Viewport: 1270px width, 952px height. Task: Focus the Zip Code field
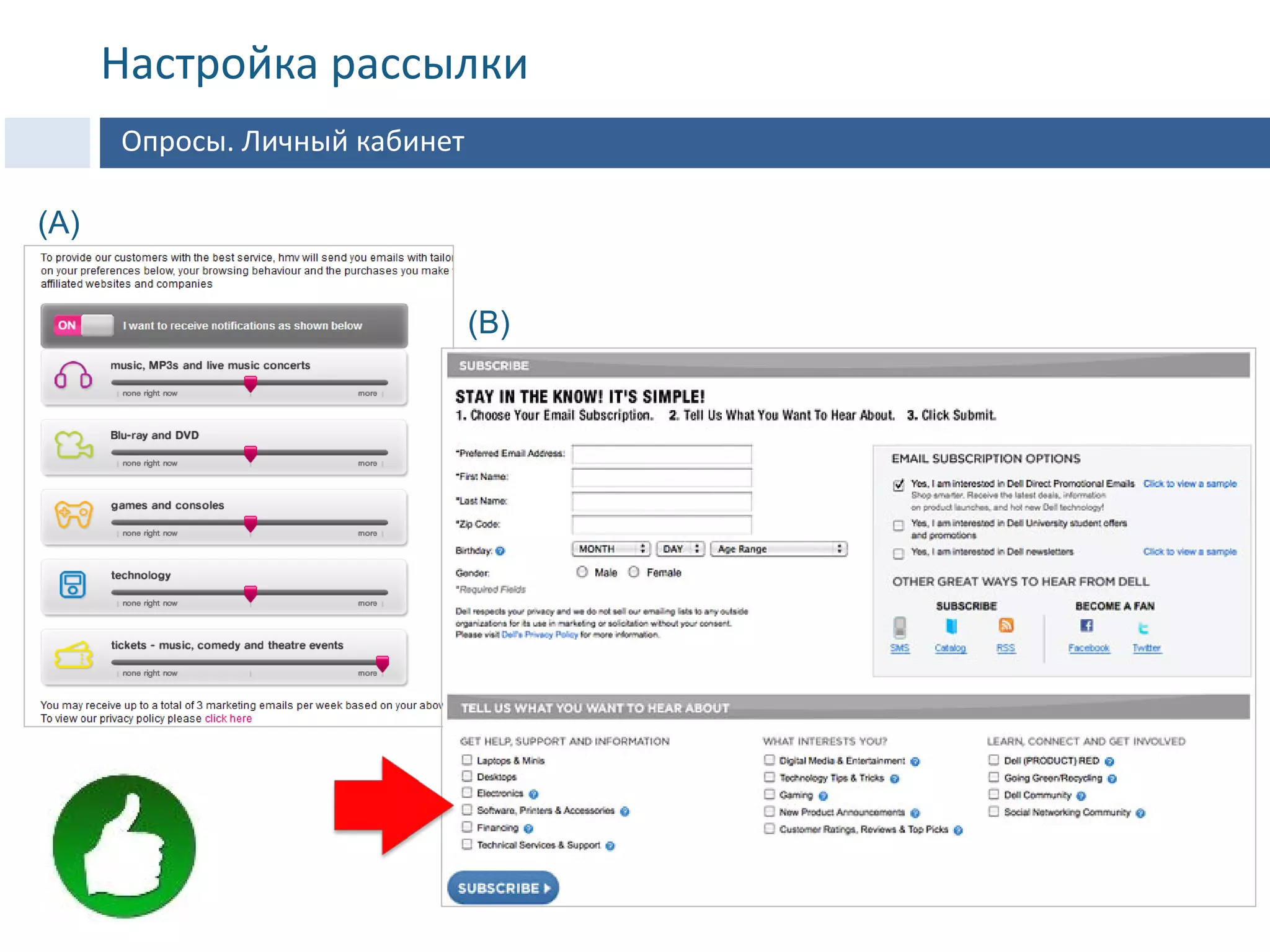point(662,525)
